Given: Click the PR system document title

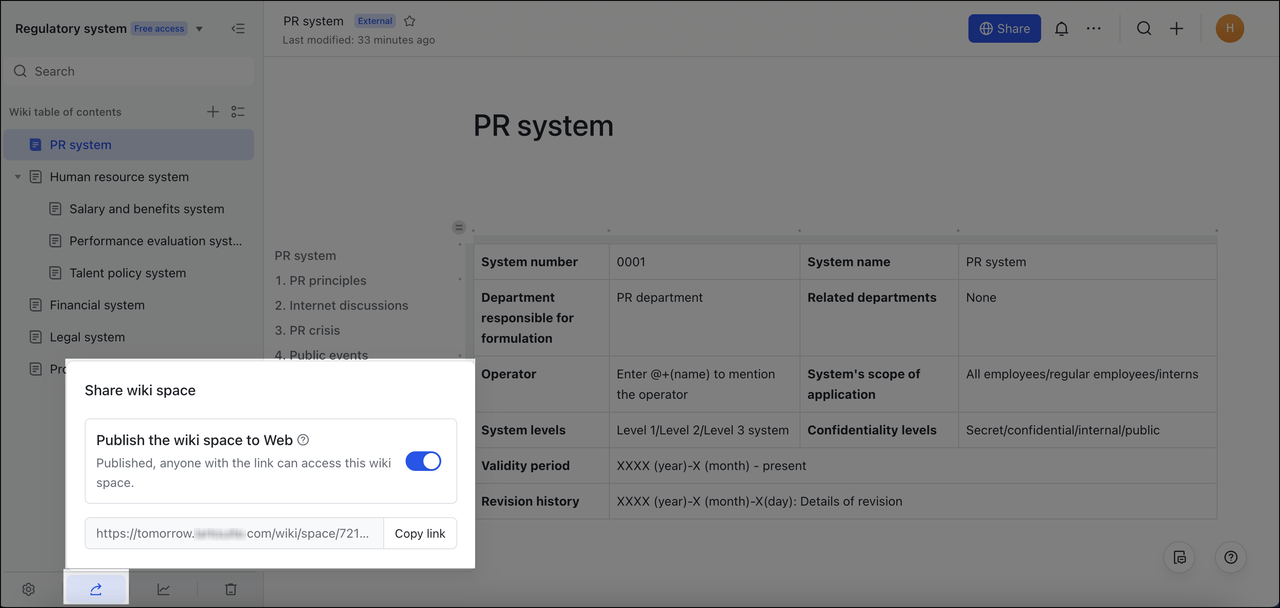Looking at the screenshot, I should pos(543,126).
